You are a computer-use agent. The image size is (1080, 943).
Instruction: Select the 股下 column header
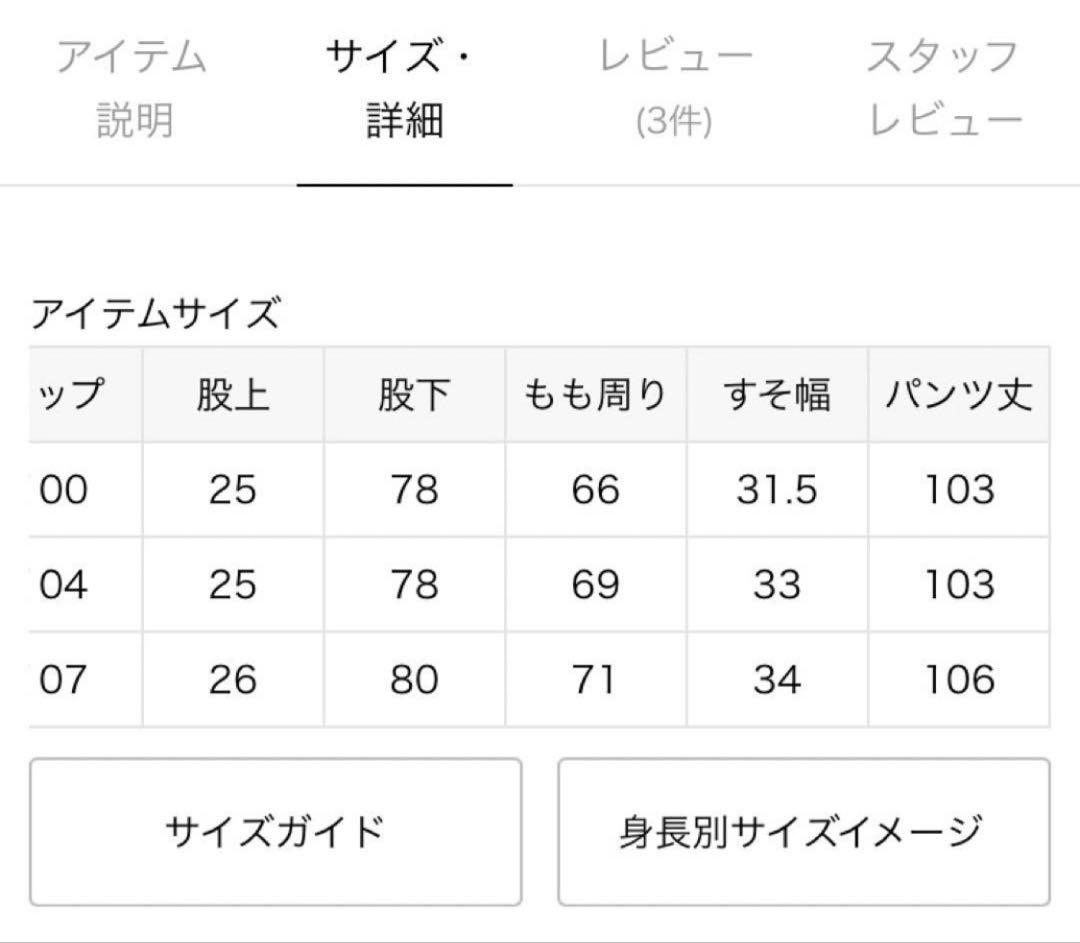pyautogui.click(x=415, y=394)
